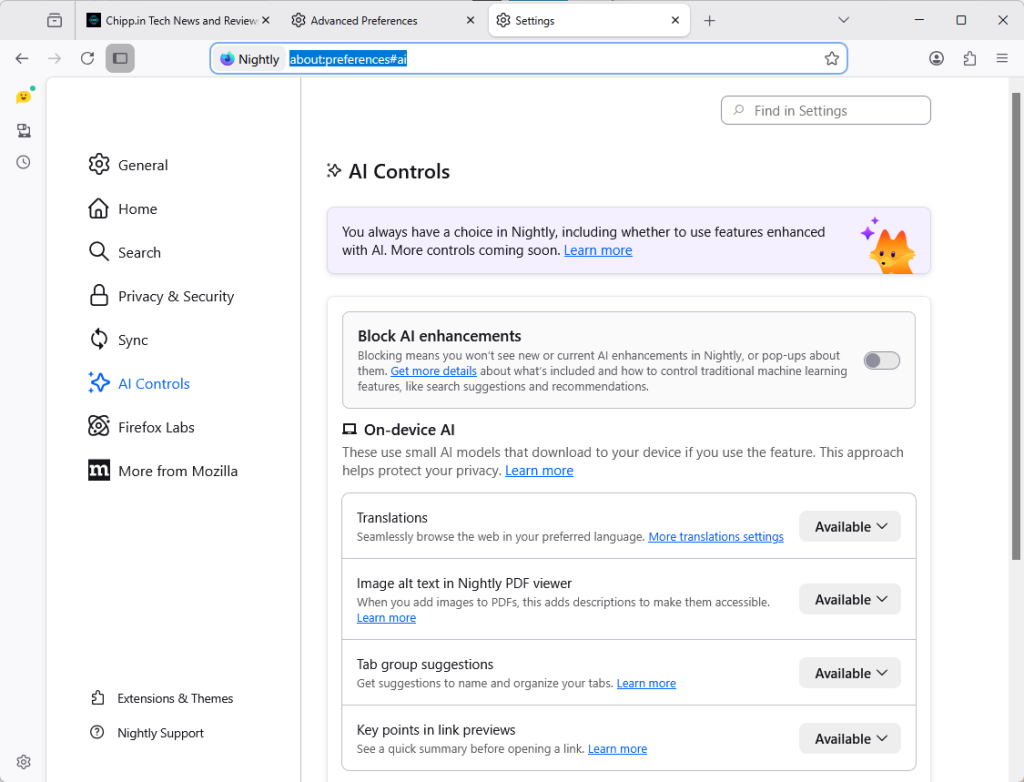This screenshot has height=782, width=1024.
Task: Open History from the clock sidebar icon
Action: point(24,162)
